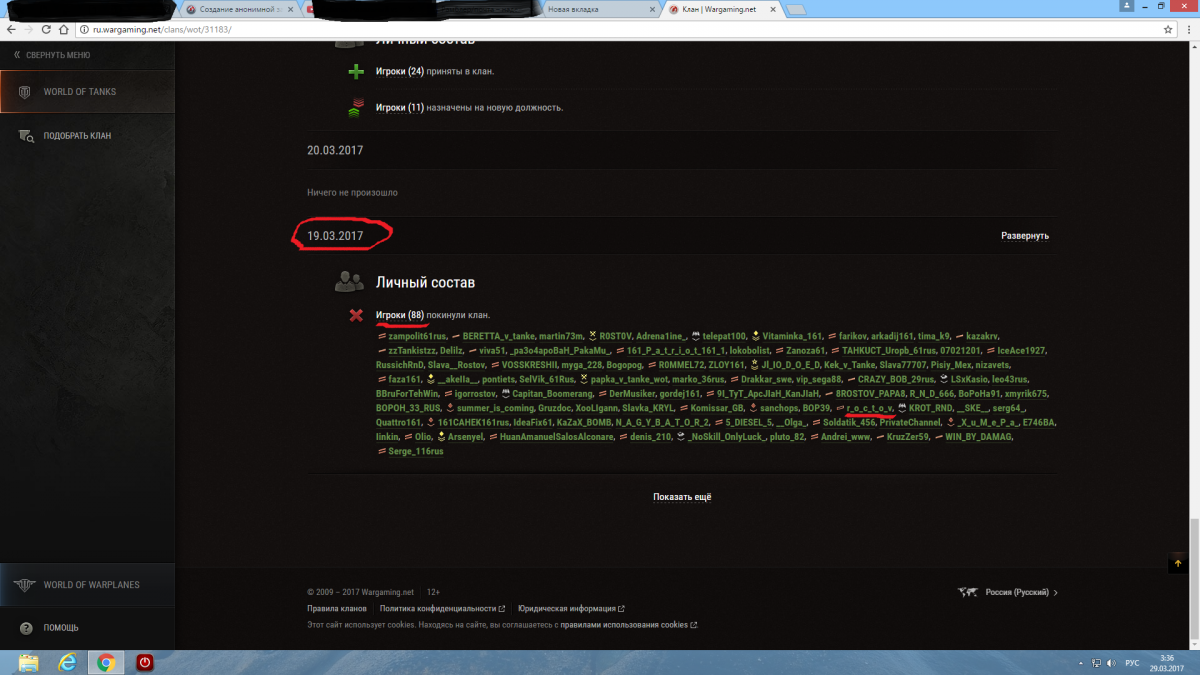Screen dimensions: 1200x675
Task: Open the Помощь menu item
Action: point(87,628)
